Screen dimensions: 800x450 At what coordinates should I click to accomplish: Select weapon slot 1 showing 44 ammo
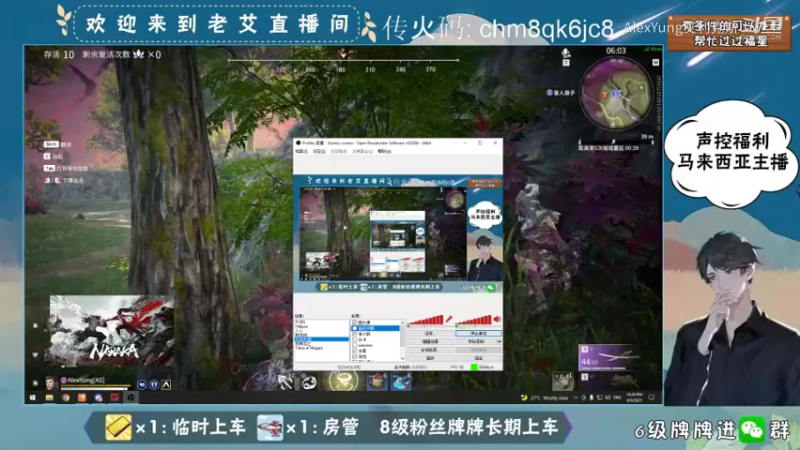pos(608,357)
